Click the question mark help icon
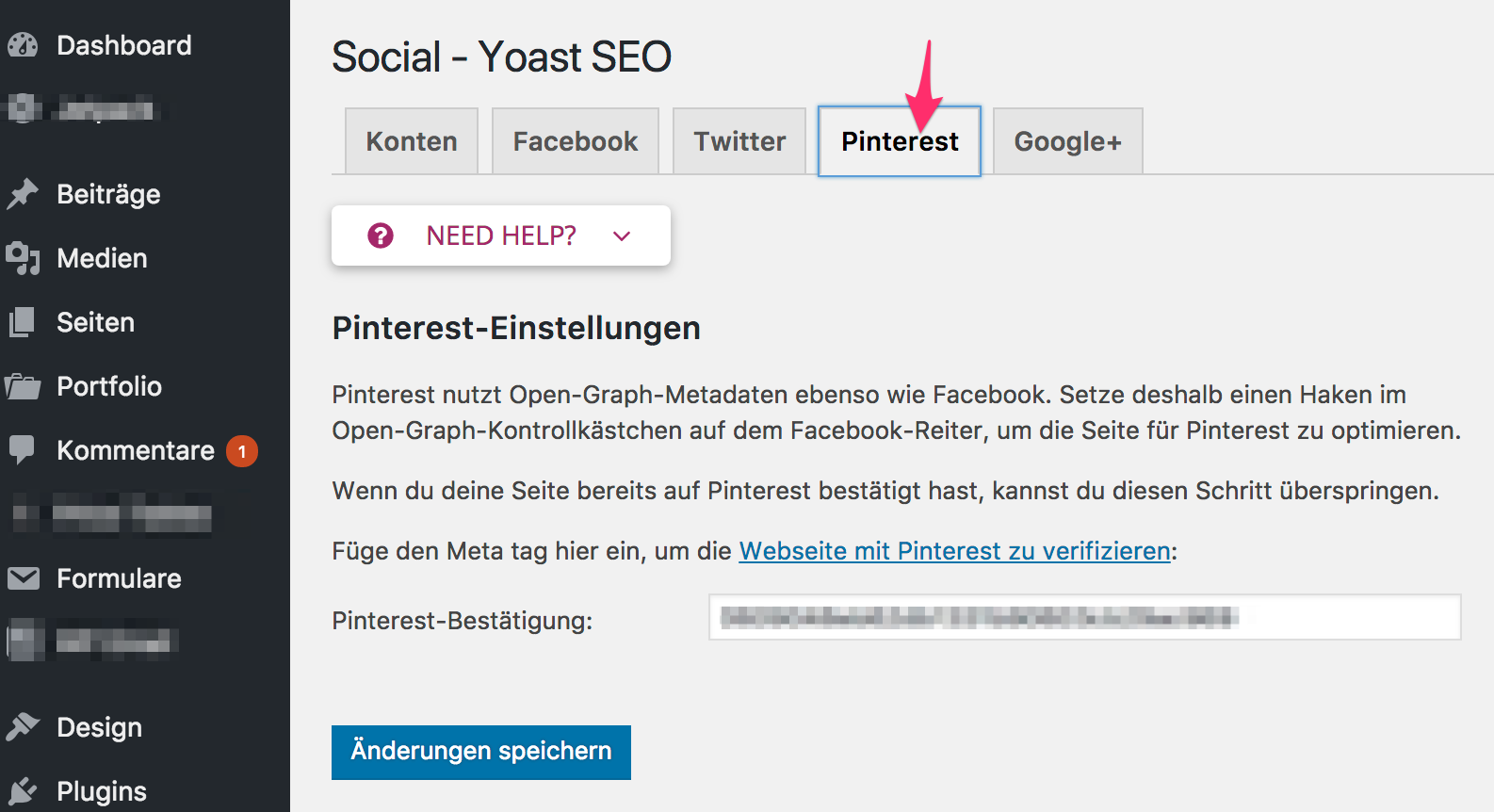The height and width of the screenshot is (812, 1494). [381, 235]
